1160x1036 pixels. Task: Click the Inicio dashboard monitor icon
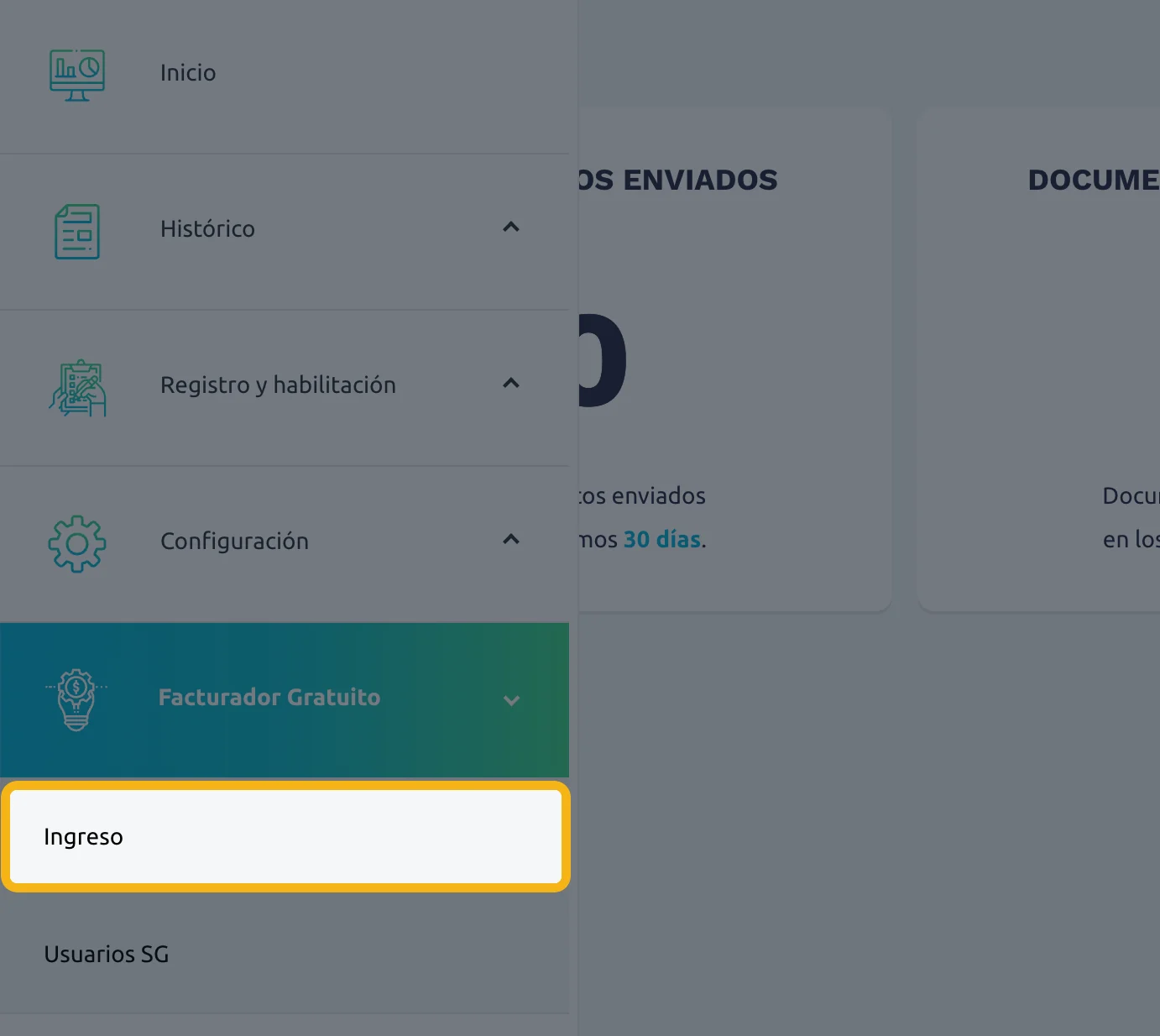[77, 76]
